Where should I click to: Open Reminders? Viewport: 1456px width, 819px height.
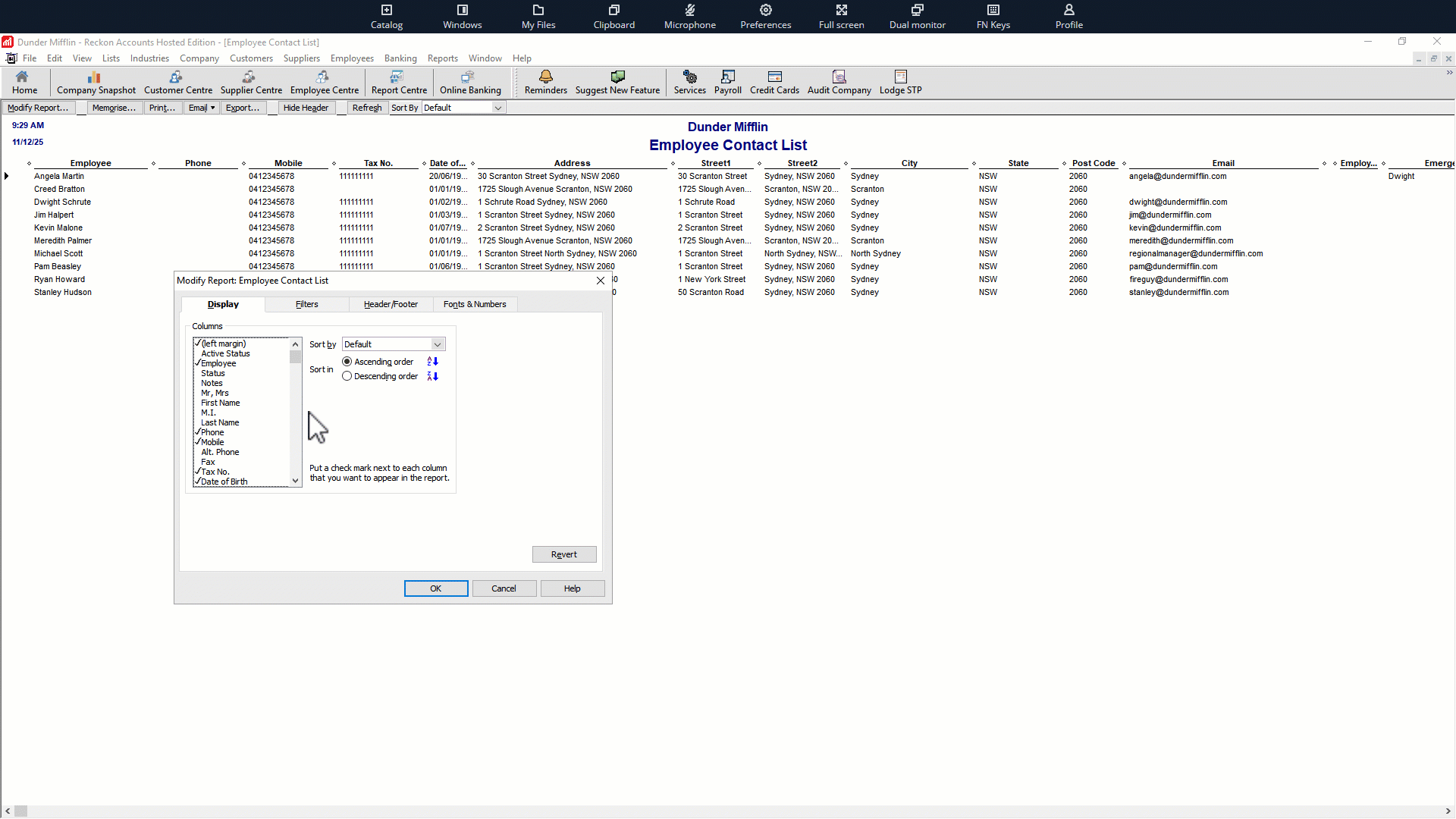tap(545, 83)
